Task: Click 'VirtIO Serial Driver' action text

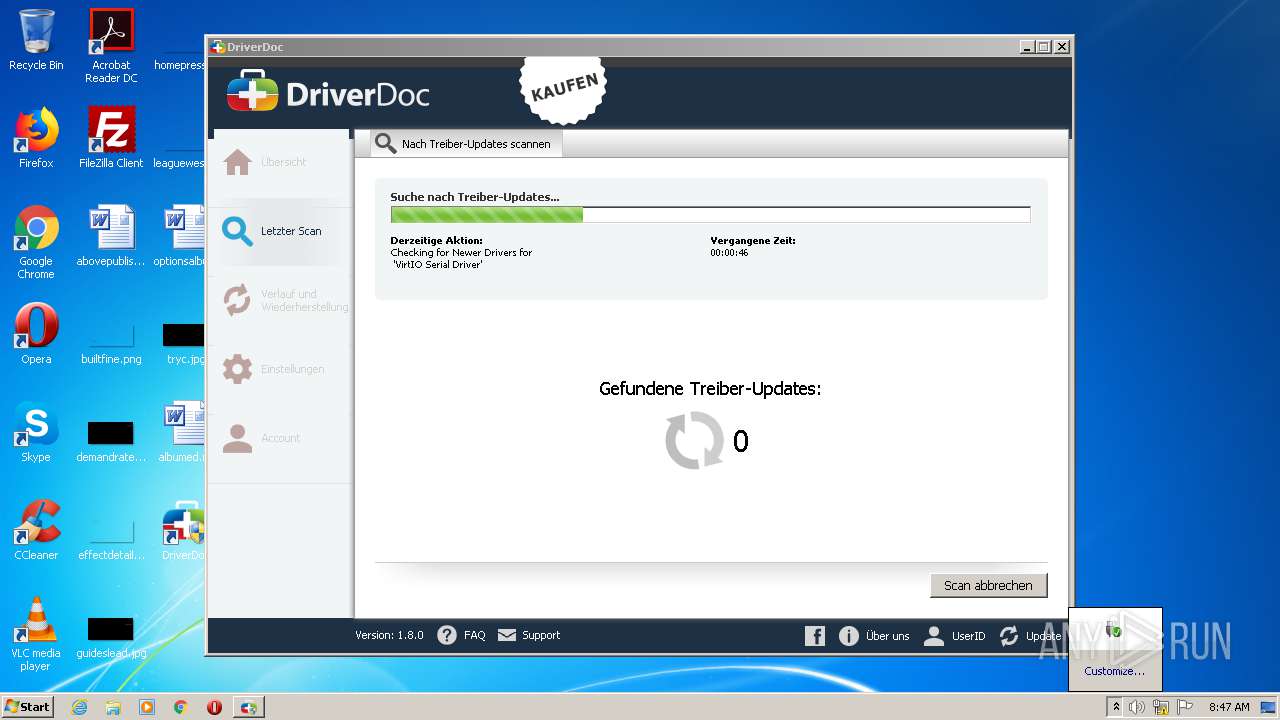Action: [438, 265]
